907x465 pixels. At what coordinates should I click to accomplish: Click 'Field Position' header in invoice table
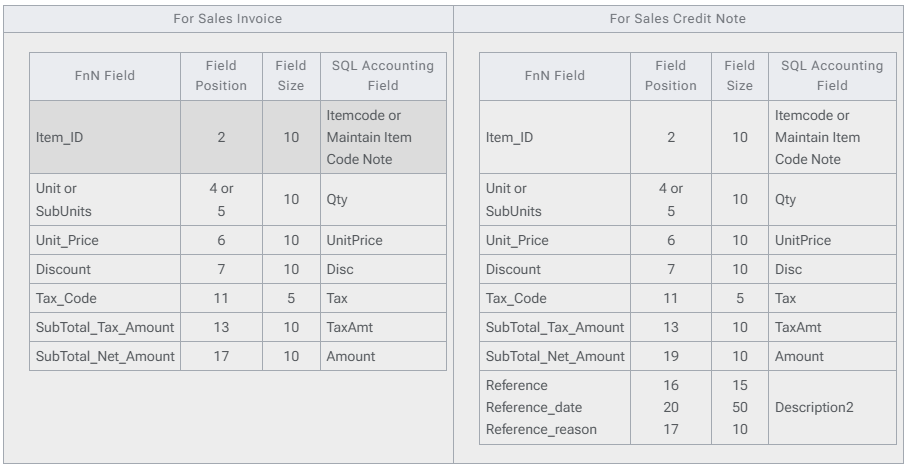pos(221,75)
